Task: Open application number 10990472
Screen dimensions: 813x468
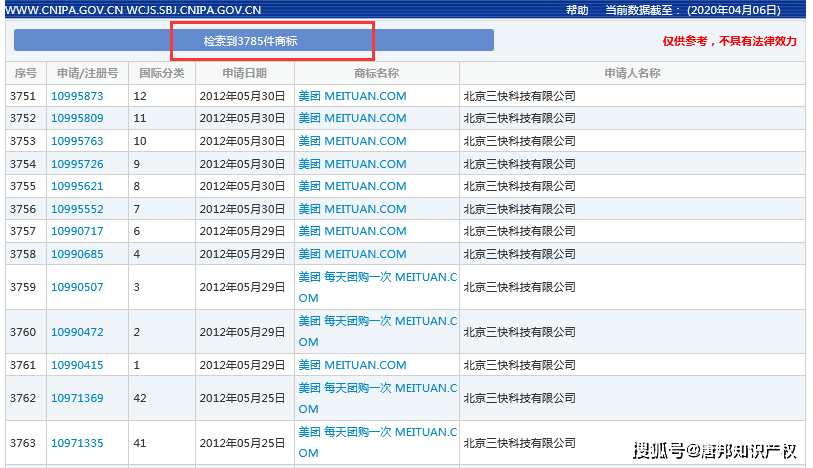Action: point(77,332)
